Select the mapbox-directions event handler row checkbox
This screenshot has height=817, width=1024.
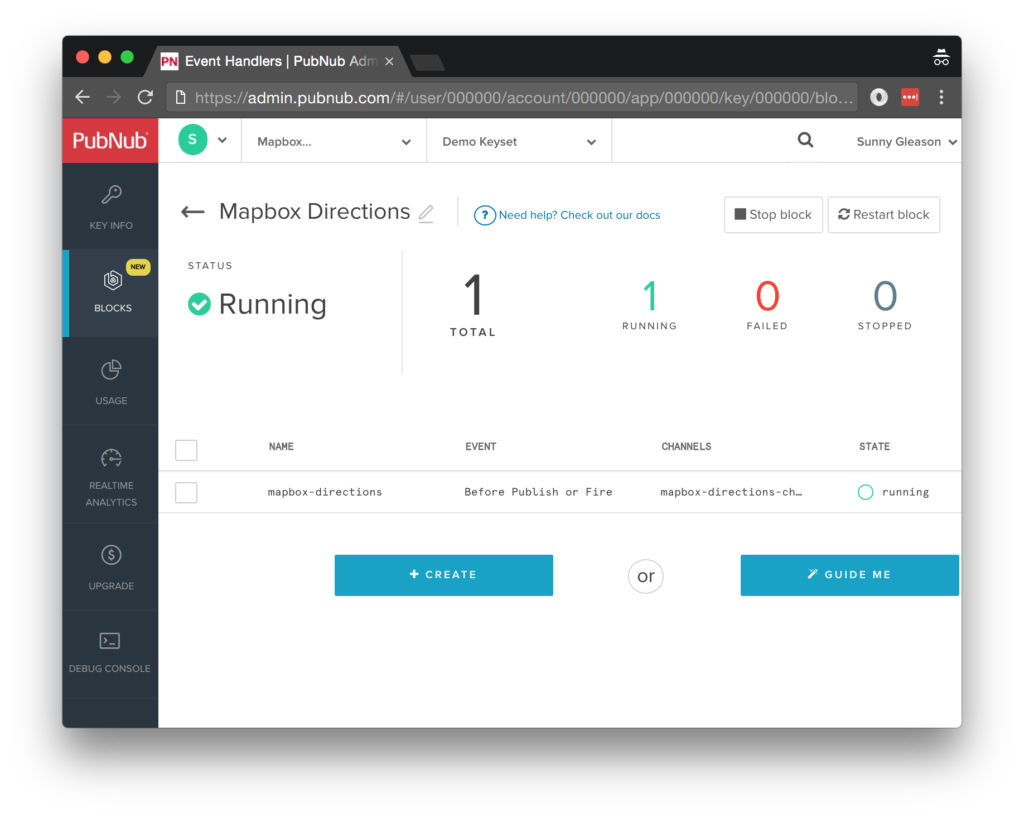click(x=186, y=492)
